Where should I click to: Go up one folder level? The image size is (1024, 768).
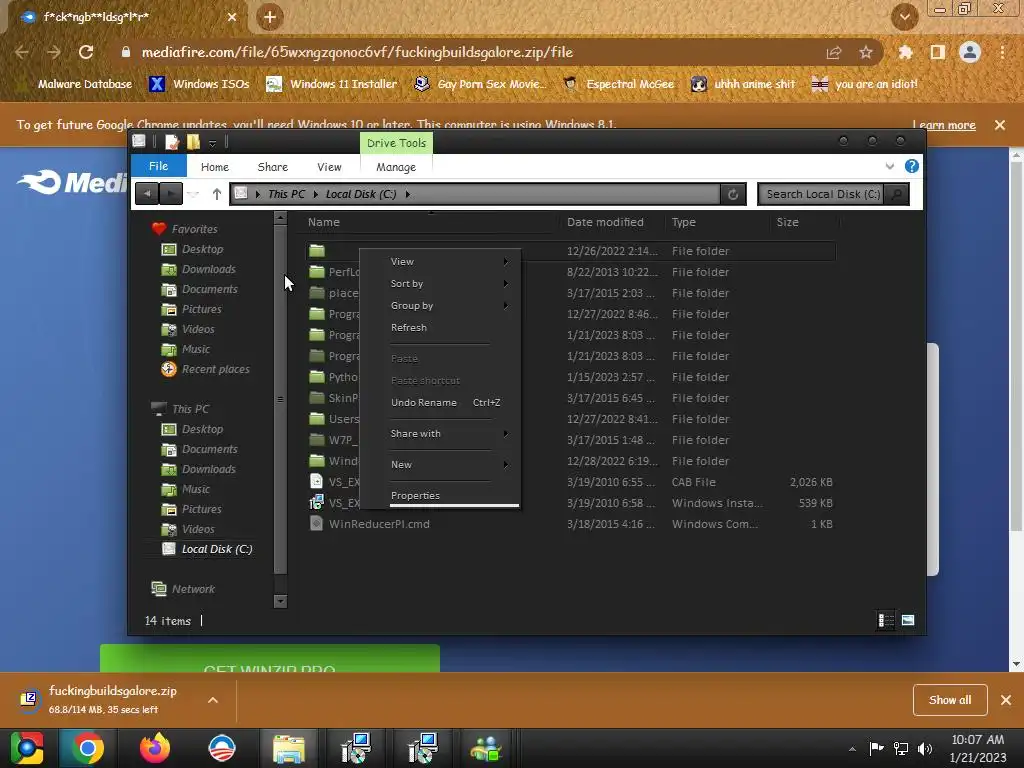[217, 194]
